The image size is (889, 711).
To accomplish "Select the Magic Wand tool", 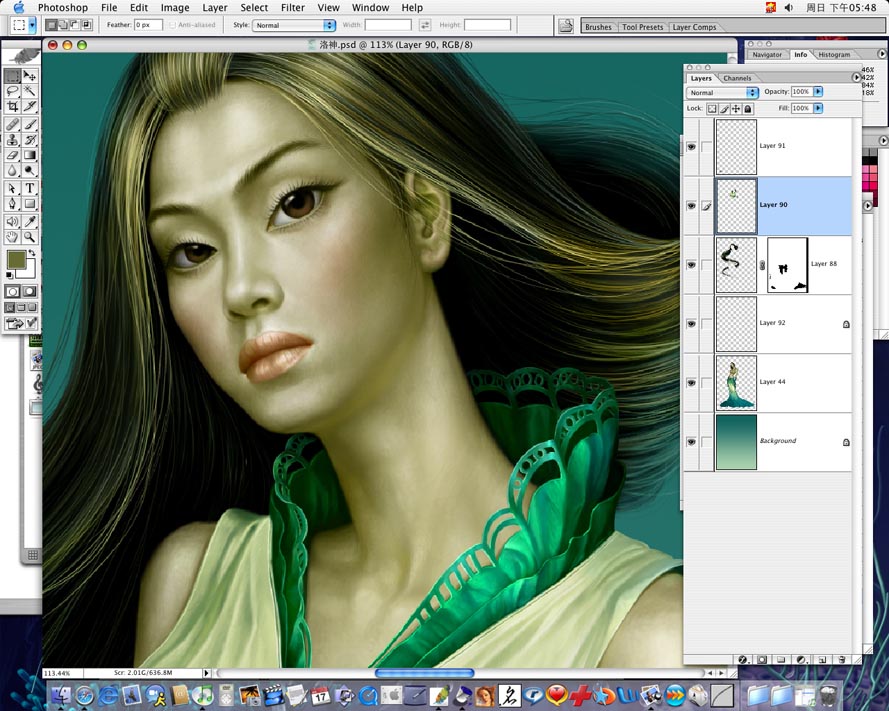I will 29,91.
